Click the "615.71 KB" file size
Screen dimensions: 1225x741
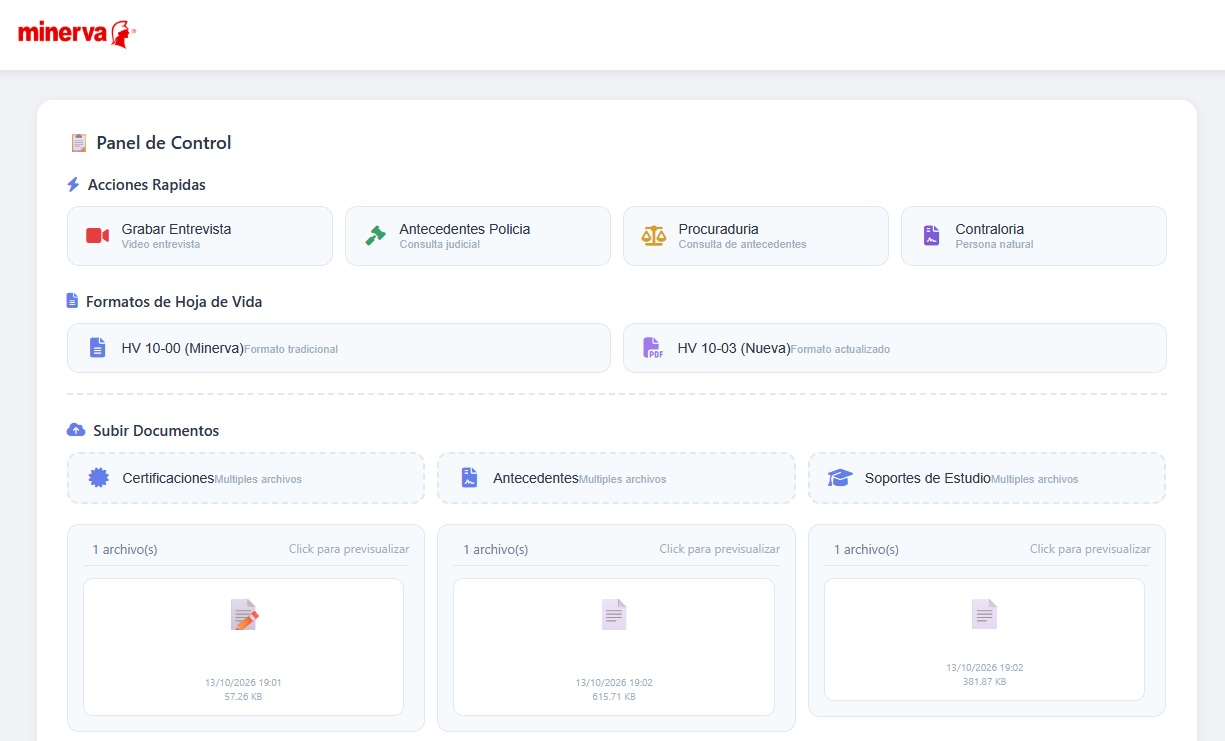[x=614, y=696]
